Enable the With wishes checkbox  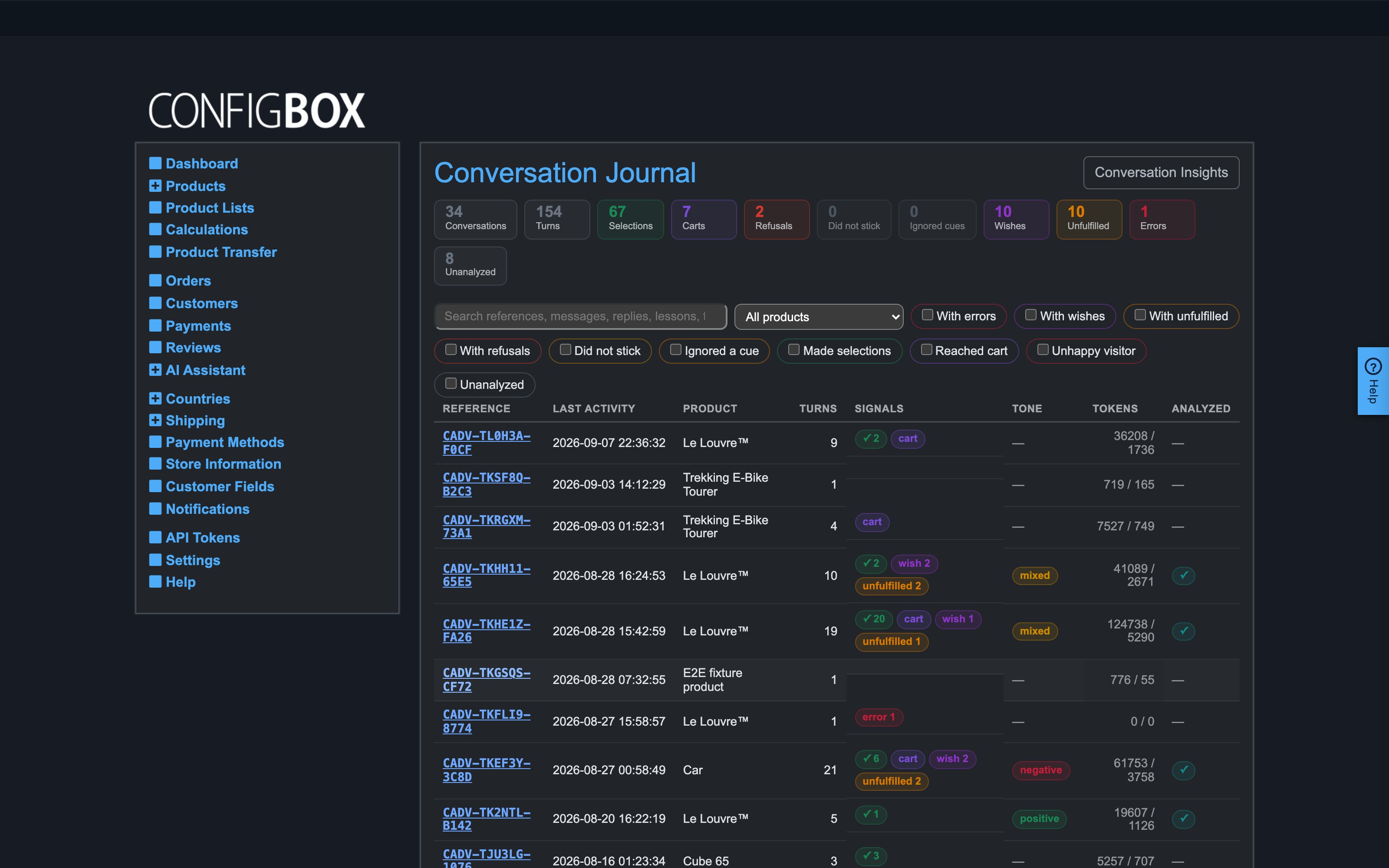point(1031,315)
